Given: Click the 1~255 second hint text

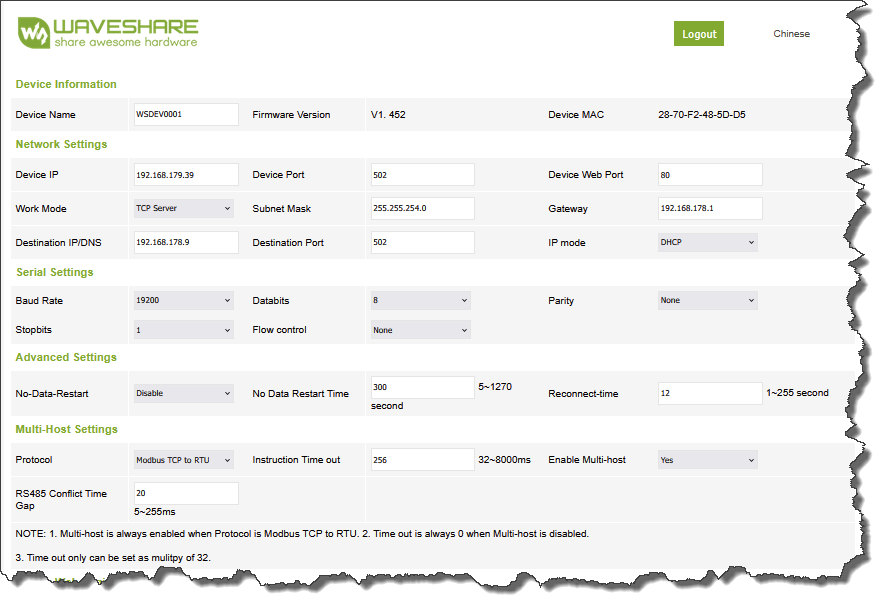Looking at the screenshot, I should coord(797,393).
